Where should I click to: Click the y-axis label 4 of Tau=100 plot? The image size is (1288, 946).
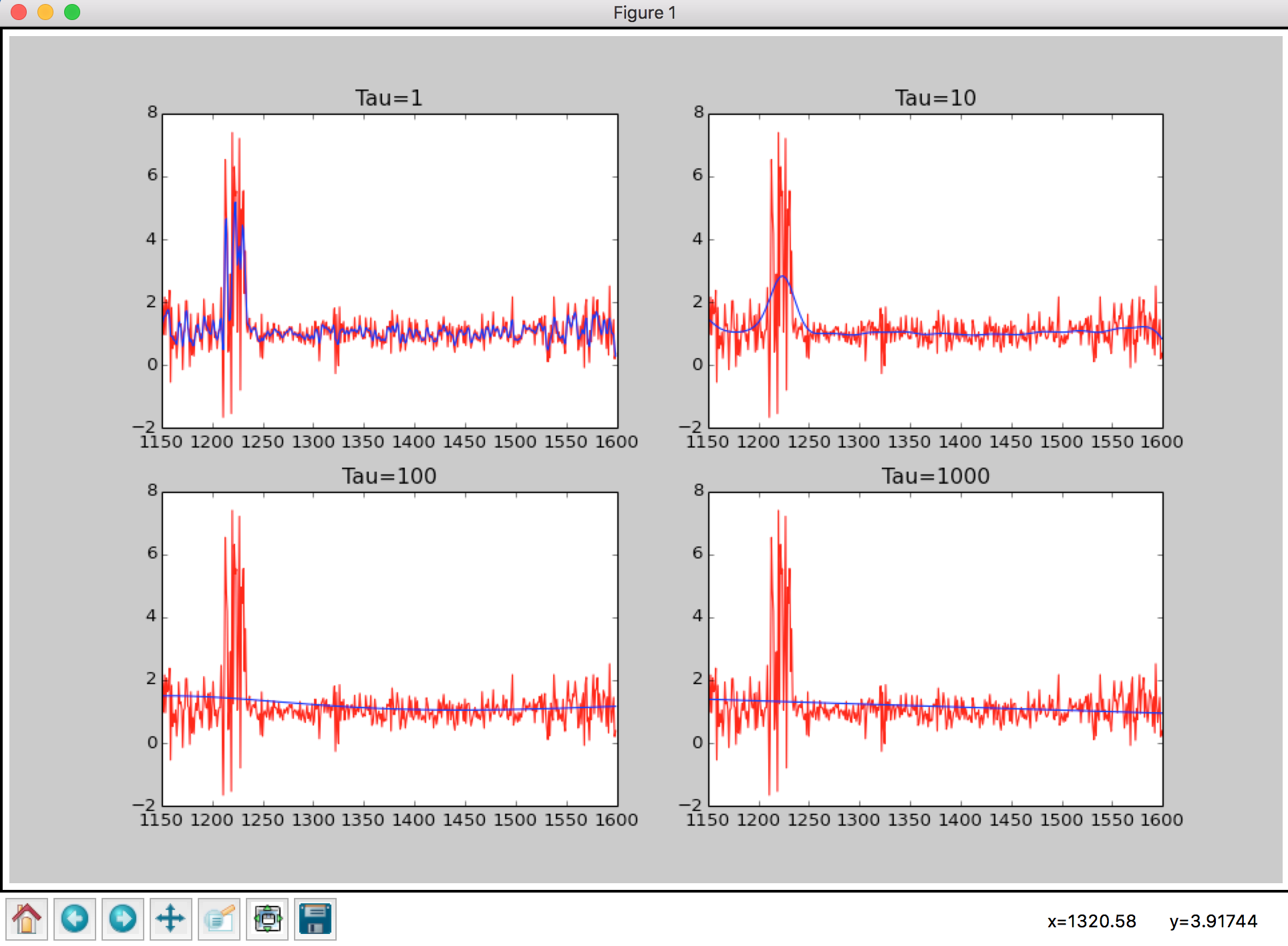[152, 616]
